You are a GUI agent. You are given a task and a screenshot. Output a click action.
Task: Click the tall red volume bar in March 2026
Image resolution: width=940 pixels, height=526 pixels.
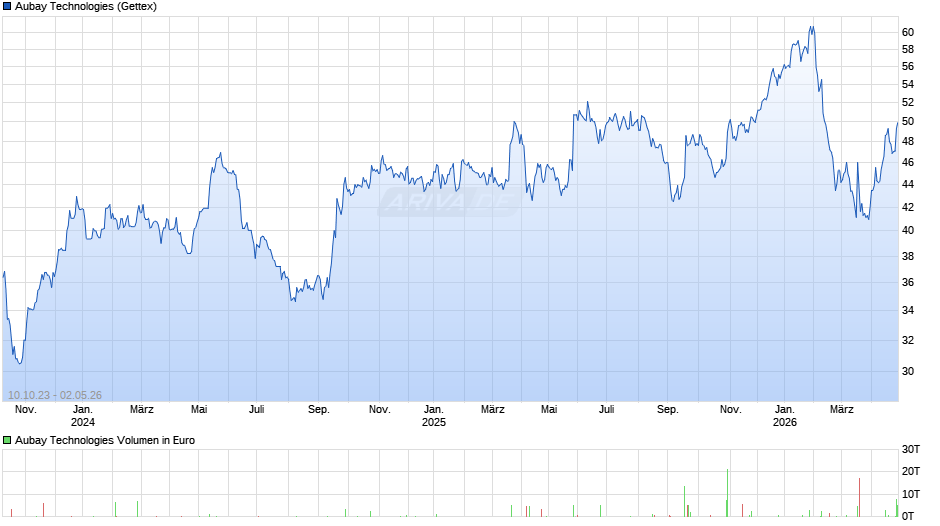point(859,497)
